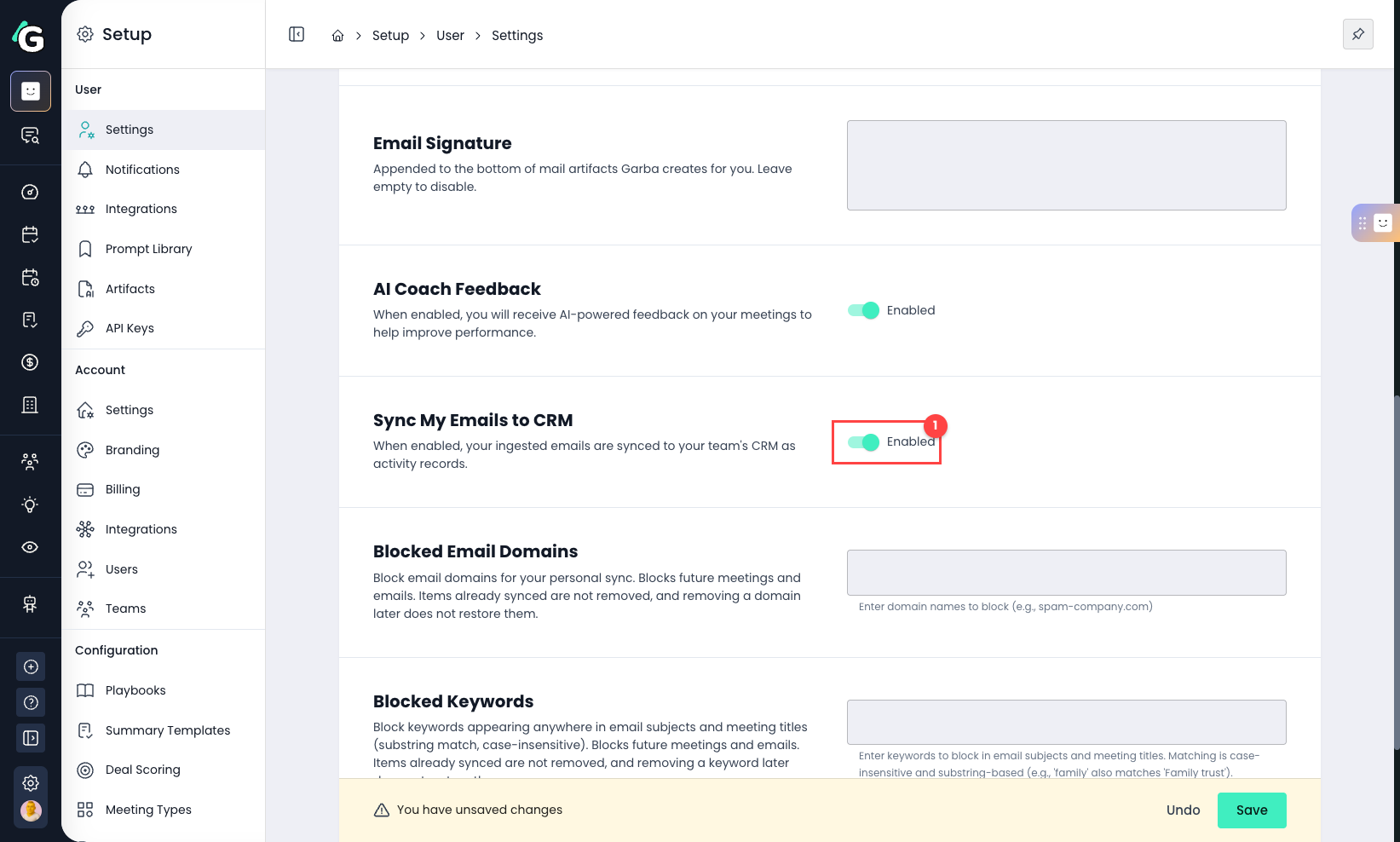Open the chat search icon in the left rail
Screen dimensions: 1400x842
pyautogui.click(x=31, y=136)
